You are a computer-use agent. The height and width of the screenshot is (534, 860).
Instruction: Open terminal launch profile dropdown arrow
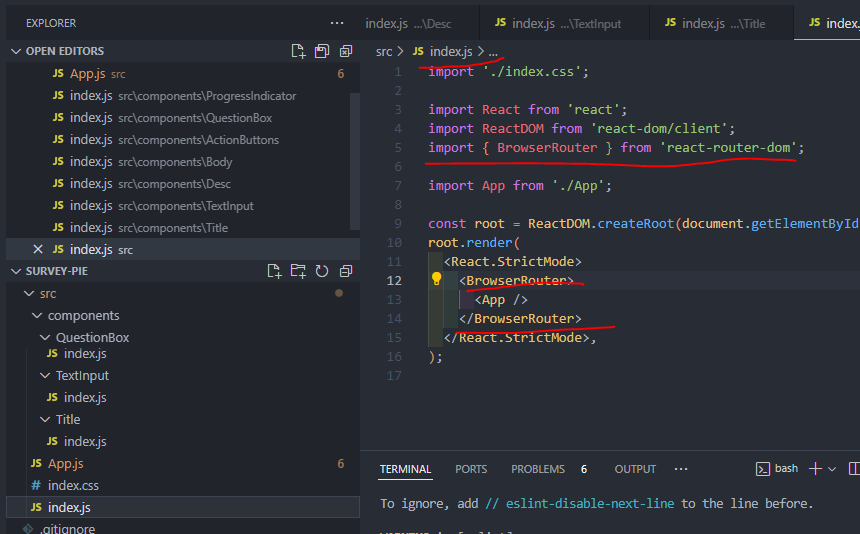[832, 469]
